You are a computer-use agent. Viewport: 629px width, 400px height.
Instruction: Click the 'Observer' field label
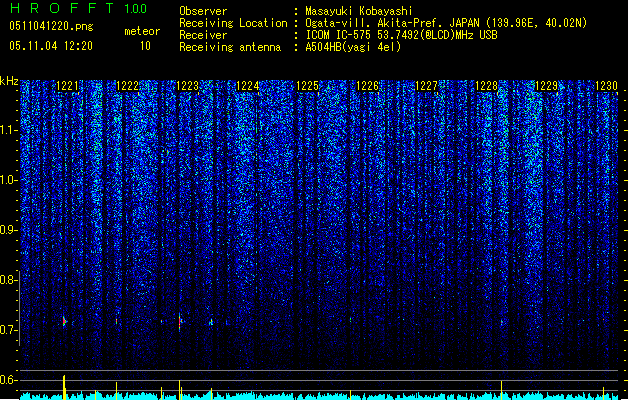click(x=203, y=11)
